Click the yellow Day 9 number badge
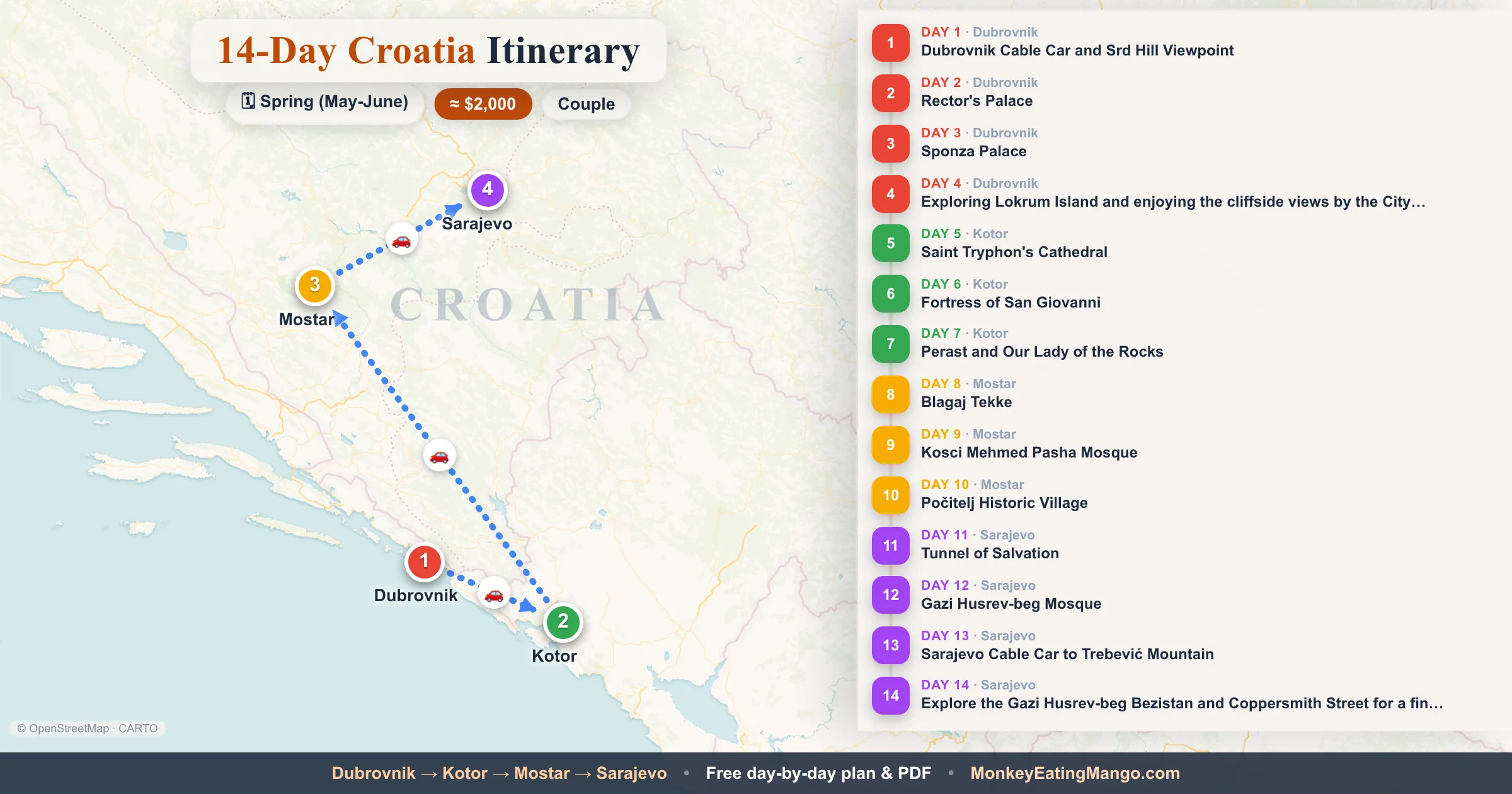This screenshot has height=794, width=1512. tap(891, 445)
